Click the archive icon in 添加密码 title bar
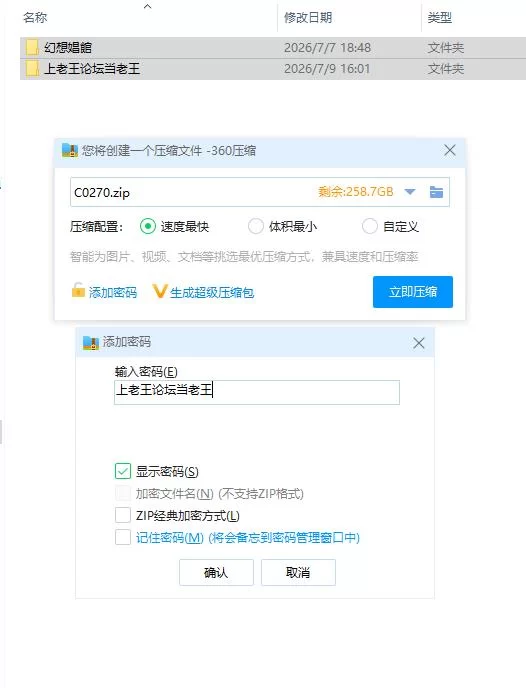Image resolution: width=526 pixels, height=688 pixels. point(91,342)
